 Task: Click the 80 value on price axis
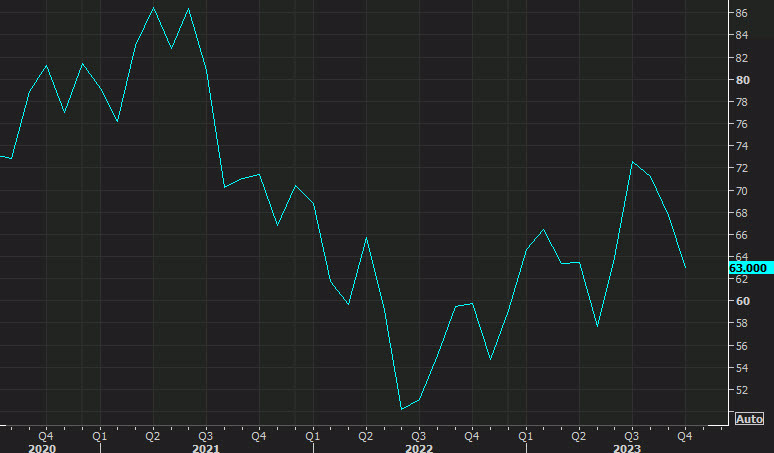741,80
